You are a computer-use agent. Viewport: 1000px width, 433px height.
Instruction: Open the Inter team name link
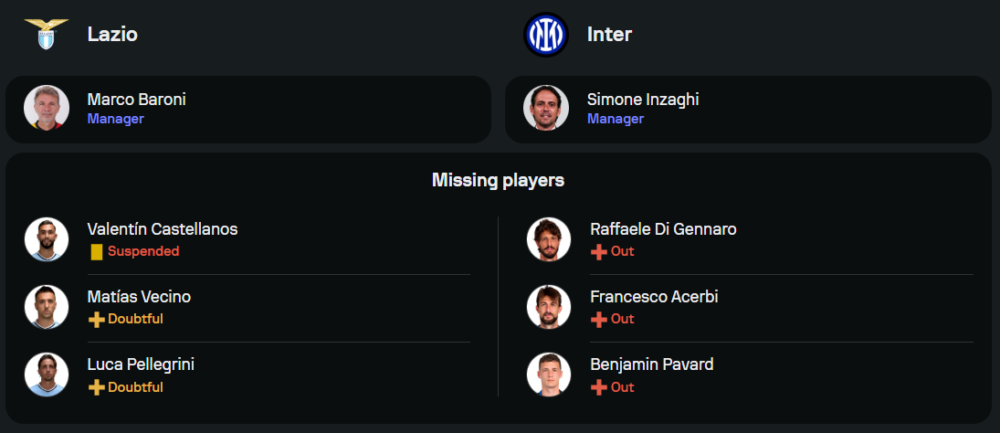609,34
